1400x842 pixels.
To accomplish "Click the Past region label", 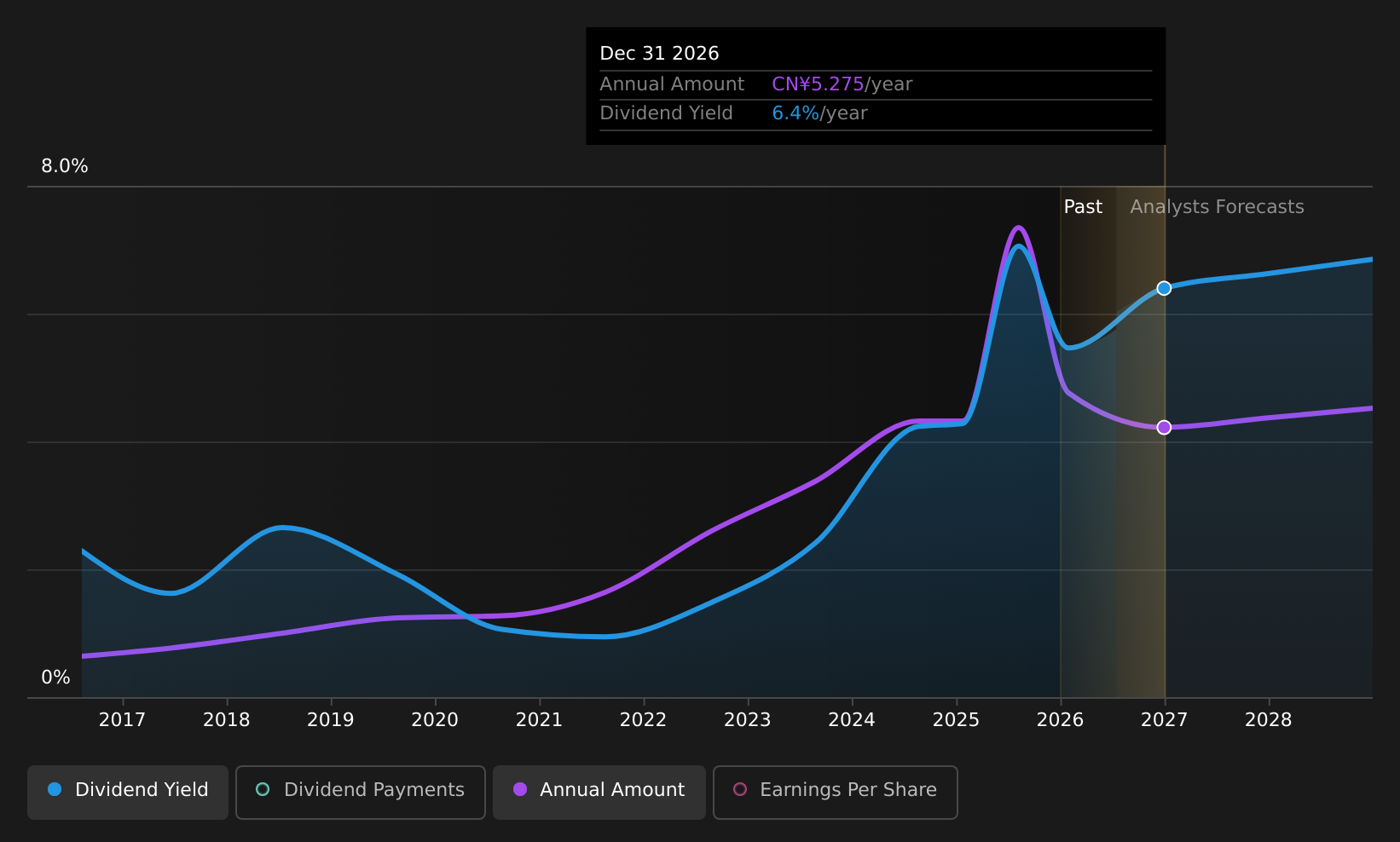I will 1083,207.
